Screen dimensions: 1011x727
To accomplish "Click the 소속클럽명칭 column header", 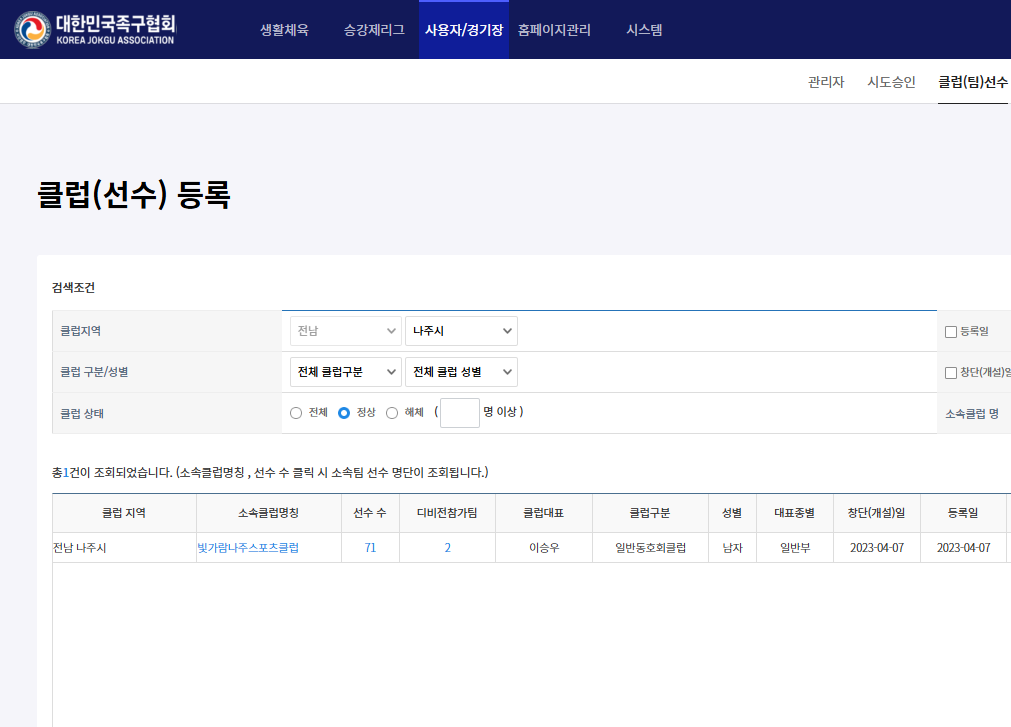I will pyautogui.click(x=269, y=513).
